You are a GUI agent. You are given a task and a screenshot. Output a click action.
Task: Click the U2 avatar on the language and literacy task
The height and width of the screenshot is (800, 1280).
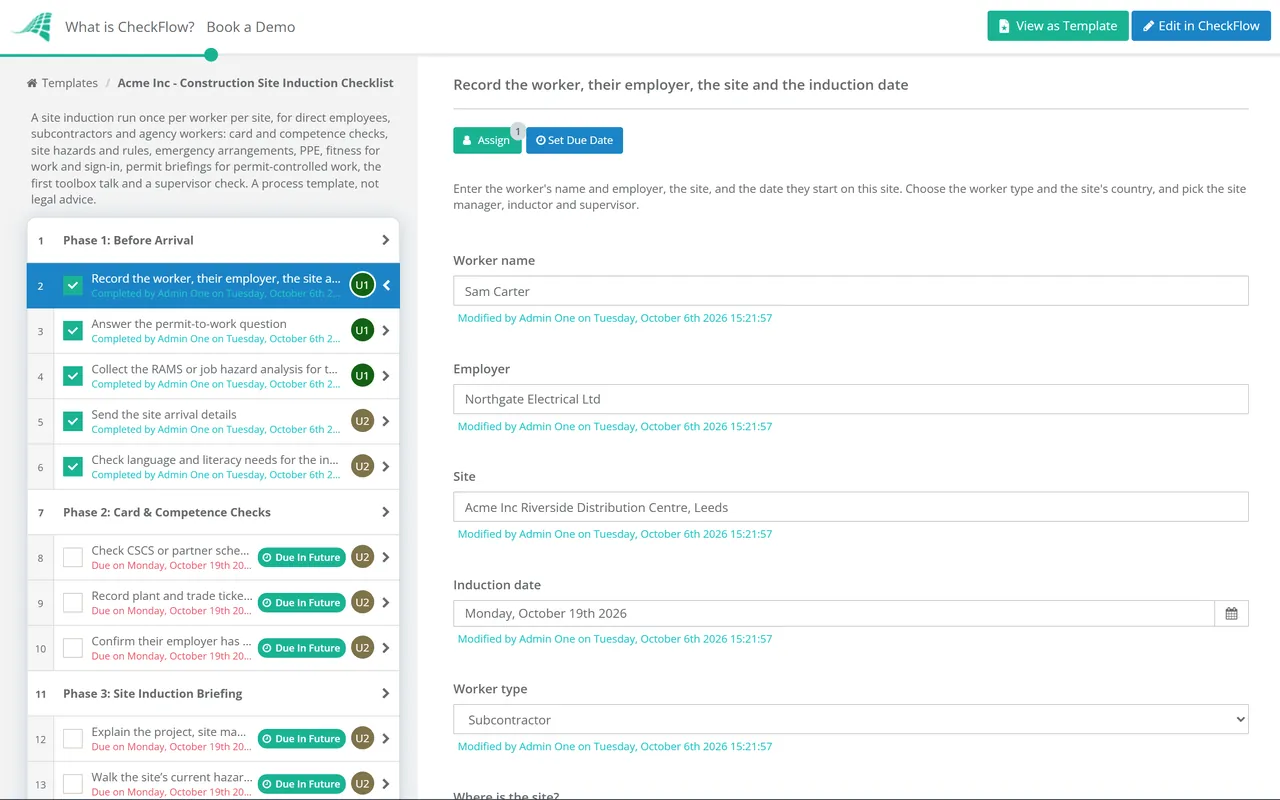tap(362, 466)
